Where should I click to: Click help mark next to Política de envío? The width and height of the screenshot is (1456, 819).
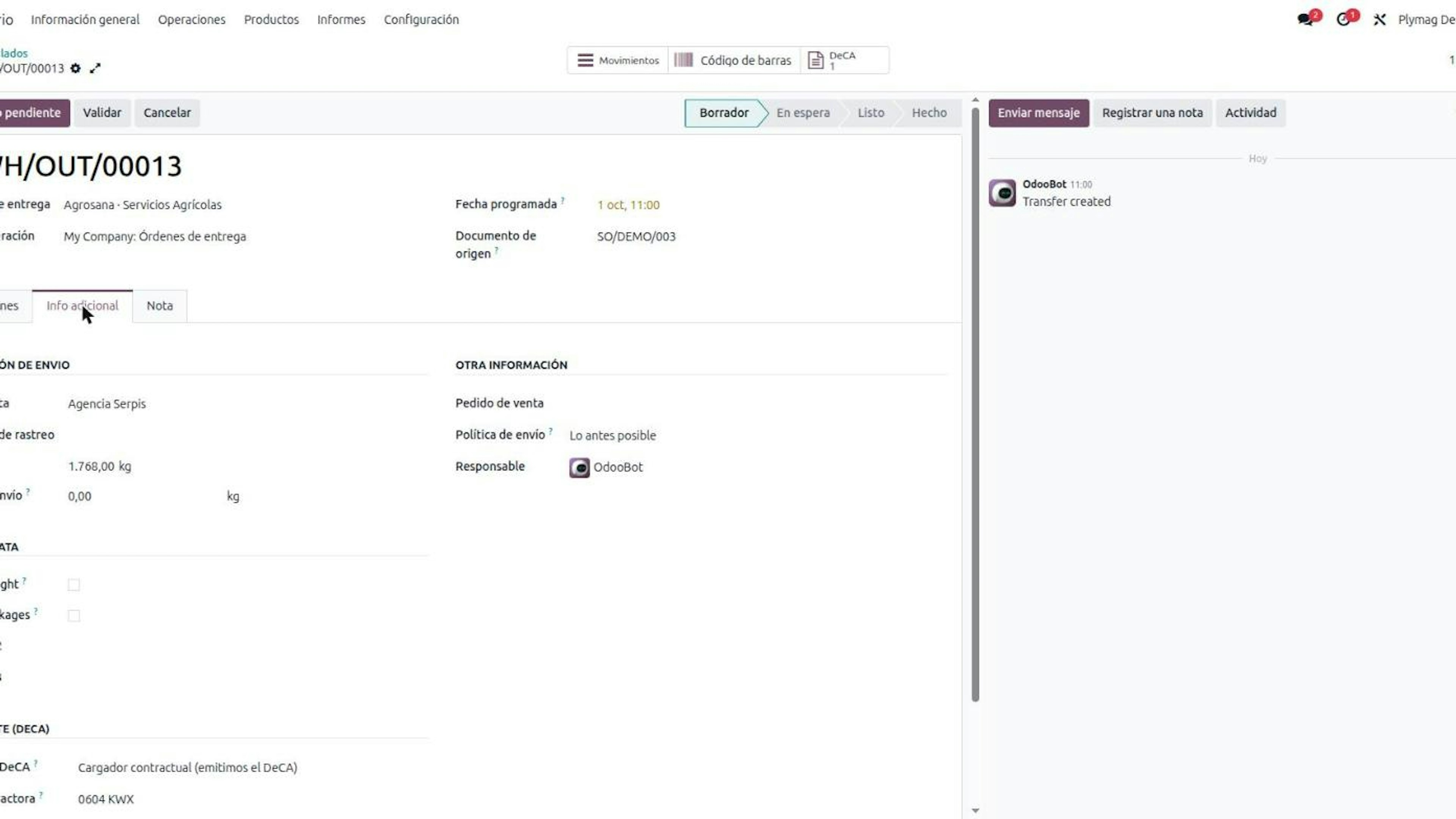(551, 431)
